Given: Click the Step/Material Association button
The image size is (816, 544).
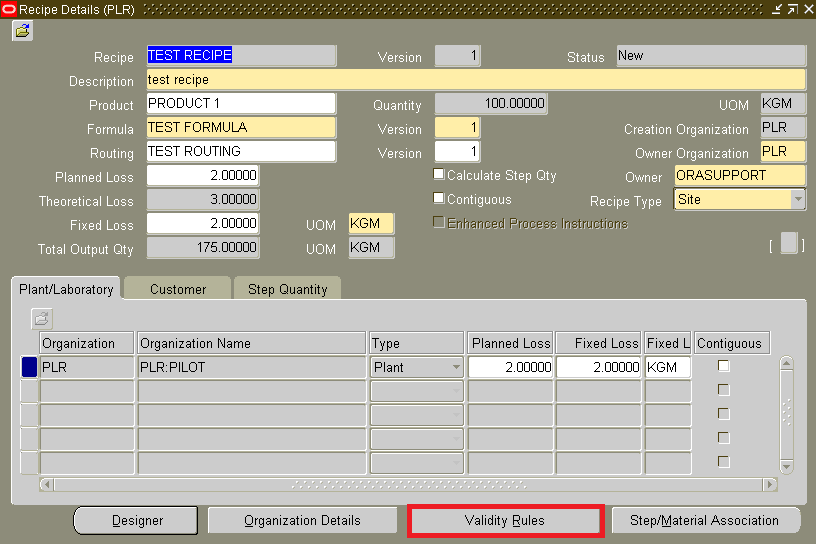Looking at the screenshot, I should [705, 521].
